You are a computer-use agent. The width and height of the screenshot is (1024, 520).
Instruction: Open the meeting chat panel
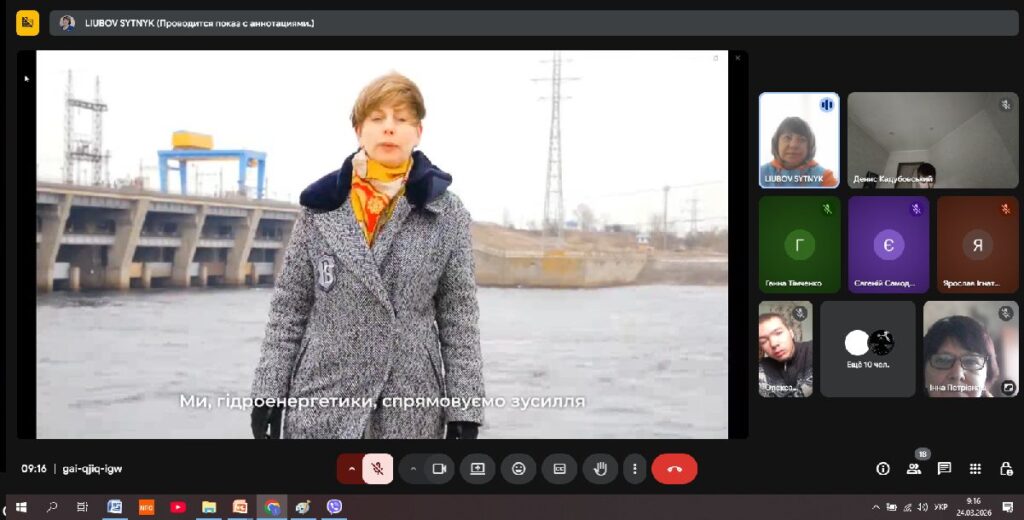click(944, 468)
